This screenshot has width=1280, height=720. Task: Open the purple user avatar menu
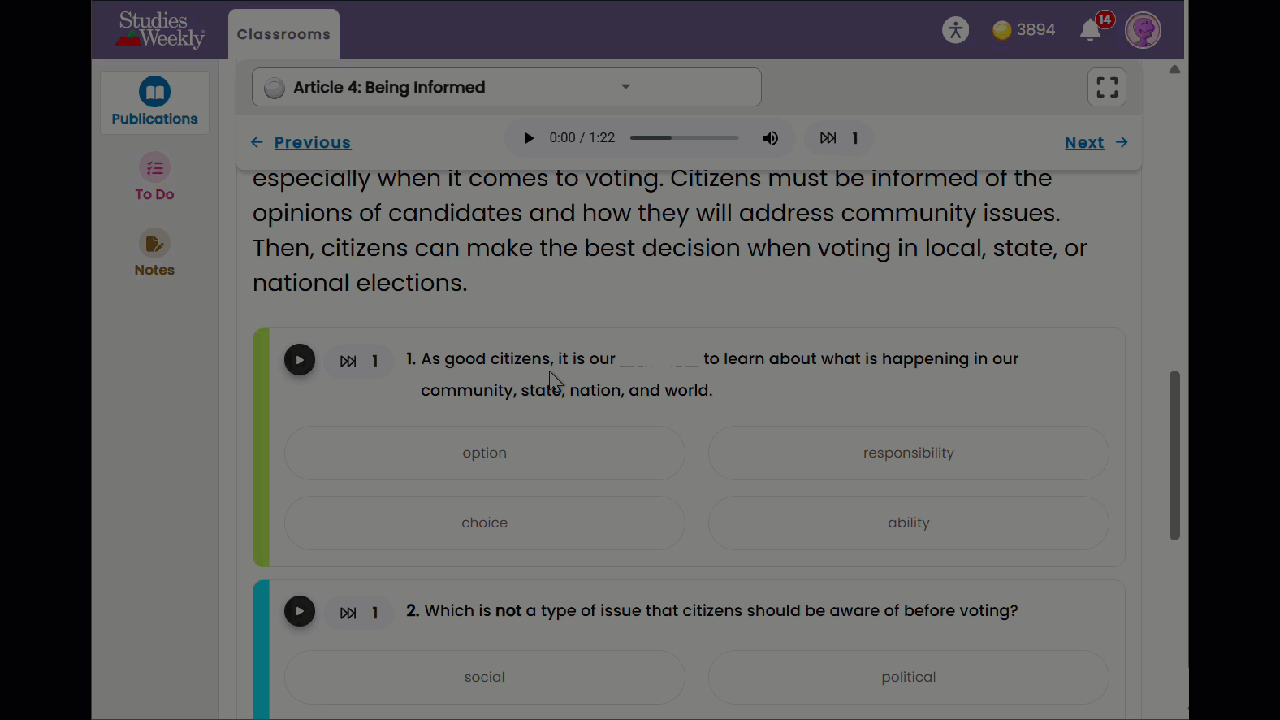pos(1143,30)
